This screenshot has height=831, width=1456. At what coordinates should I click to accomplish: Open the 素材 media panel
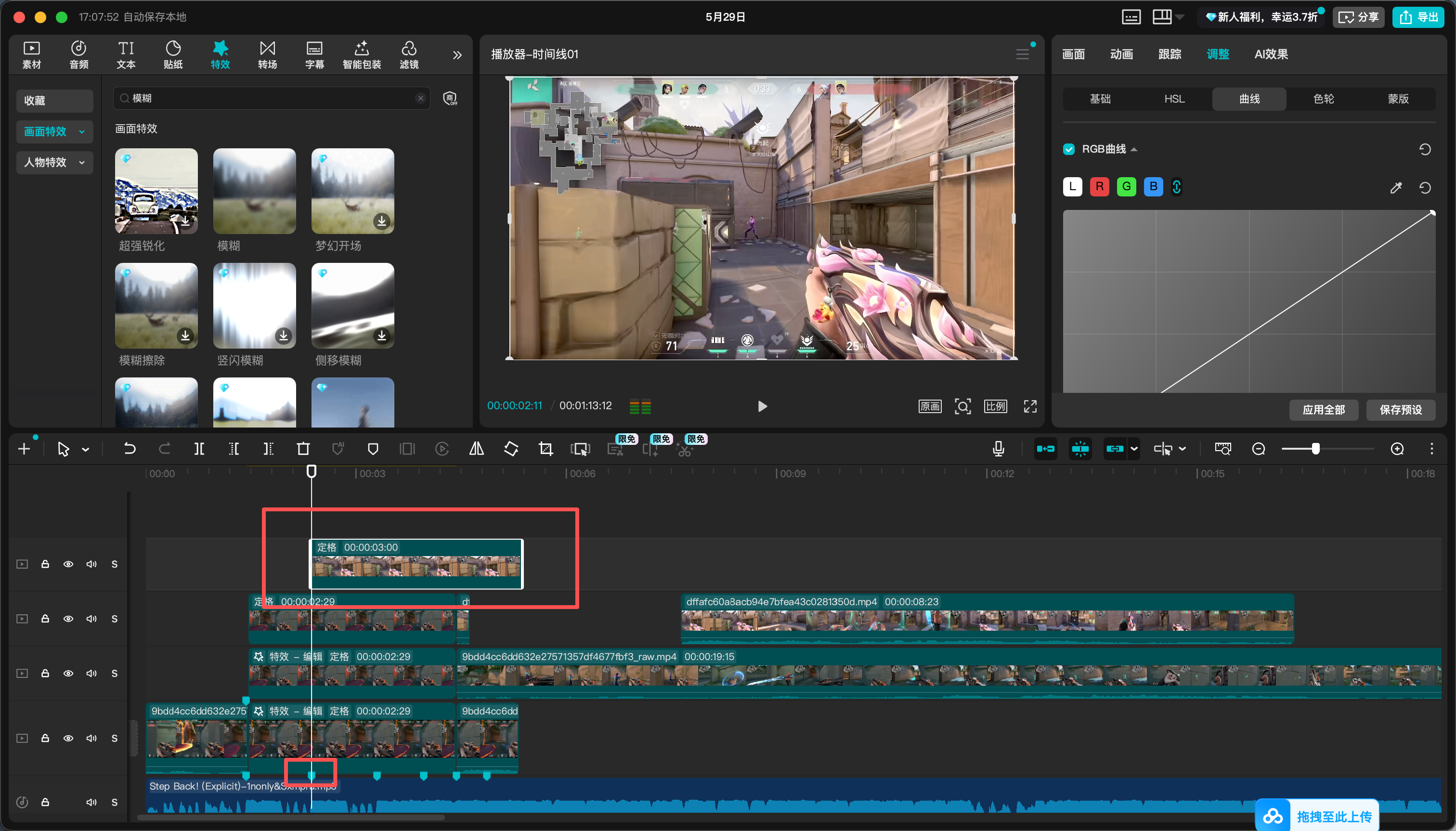[x=31, y=55]
